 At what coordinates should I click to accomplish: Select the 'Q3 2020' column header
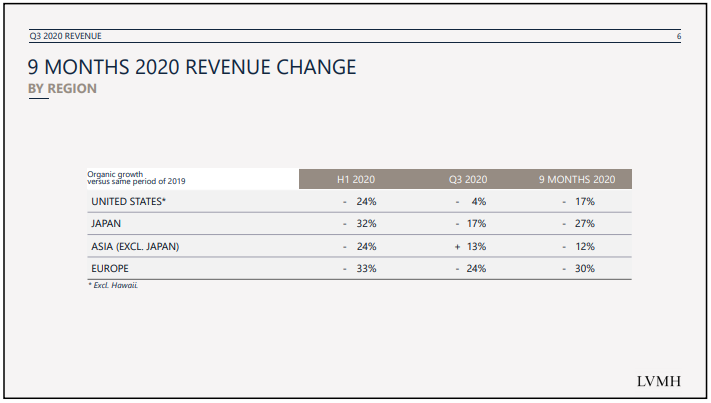tap(468, 180)
